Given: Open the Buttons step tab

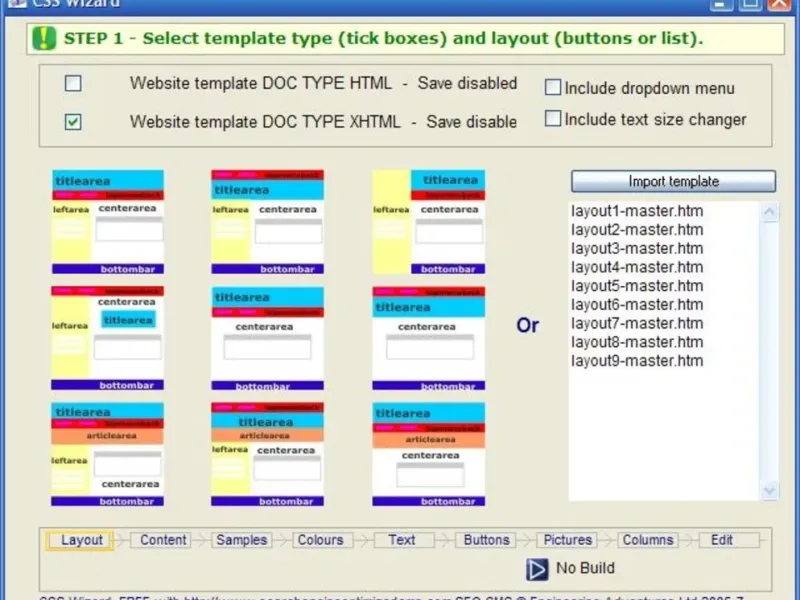Looking at the screenshot, I should tap(485, 540).
